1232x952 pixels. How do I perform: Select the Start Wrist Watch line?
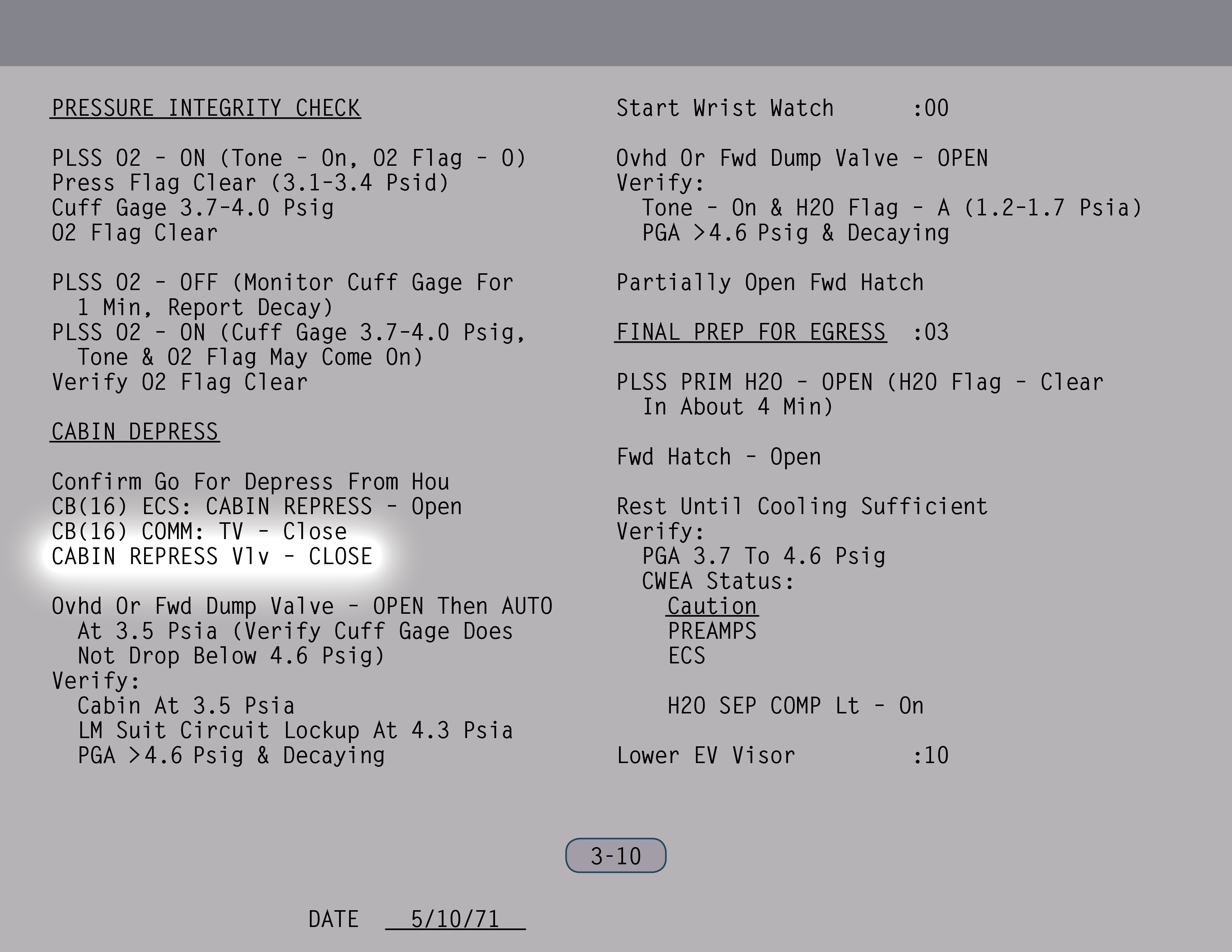[x=725, y=108]
